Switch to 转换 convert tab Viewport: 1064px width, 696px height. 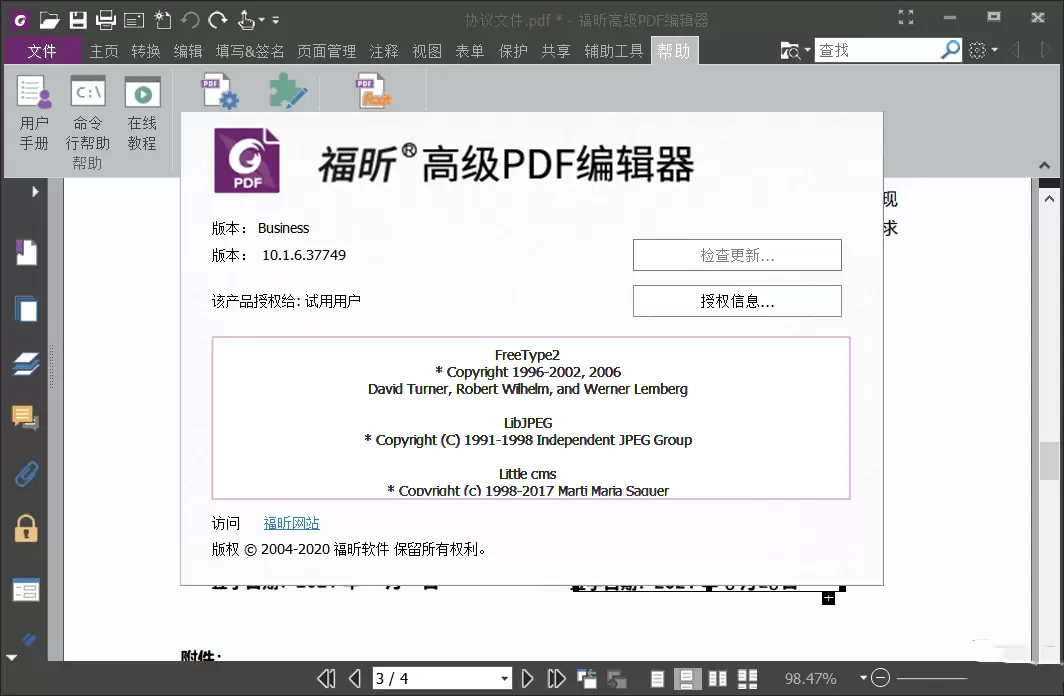[146, 51]
